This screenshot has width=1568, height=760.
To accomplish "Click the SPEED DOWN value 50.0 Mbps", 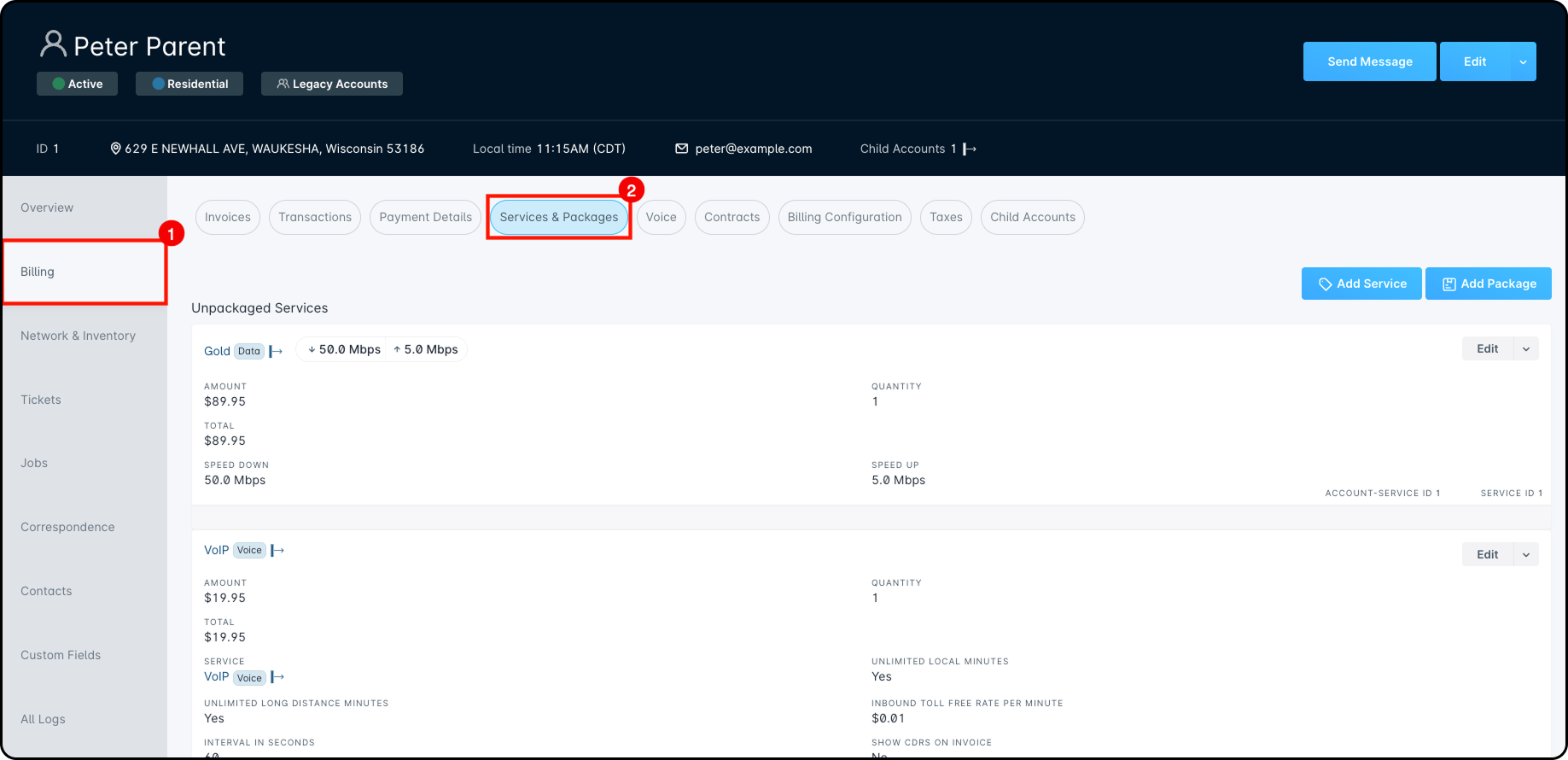I will [235, 480].
